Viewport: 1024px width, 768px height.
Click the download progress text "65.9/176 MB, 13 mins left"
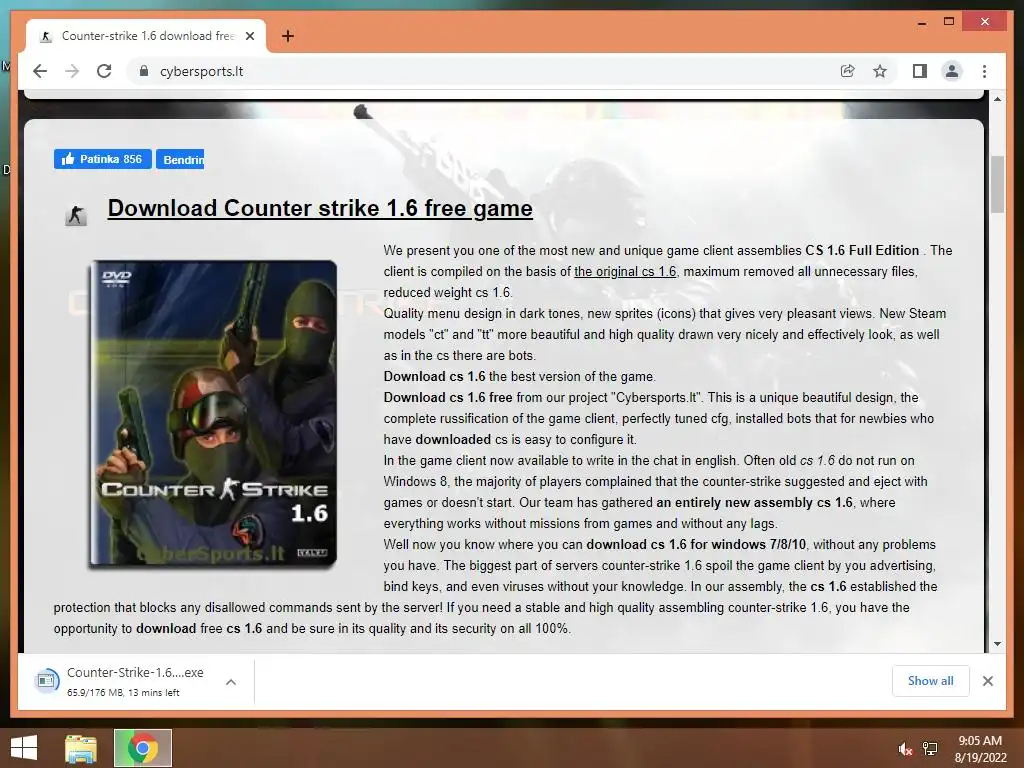point(123,692)
